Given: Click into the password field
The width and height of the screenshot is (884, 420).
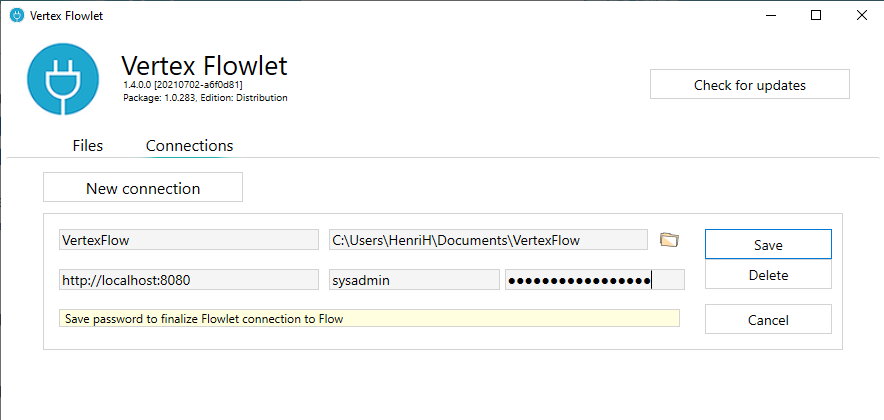Looking at the screenshot, I should pos(594,281).
